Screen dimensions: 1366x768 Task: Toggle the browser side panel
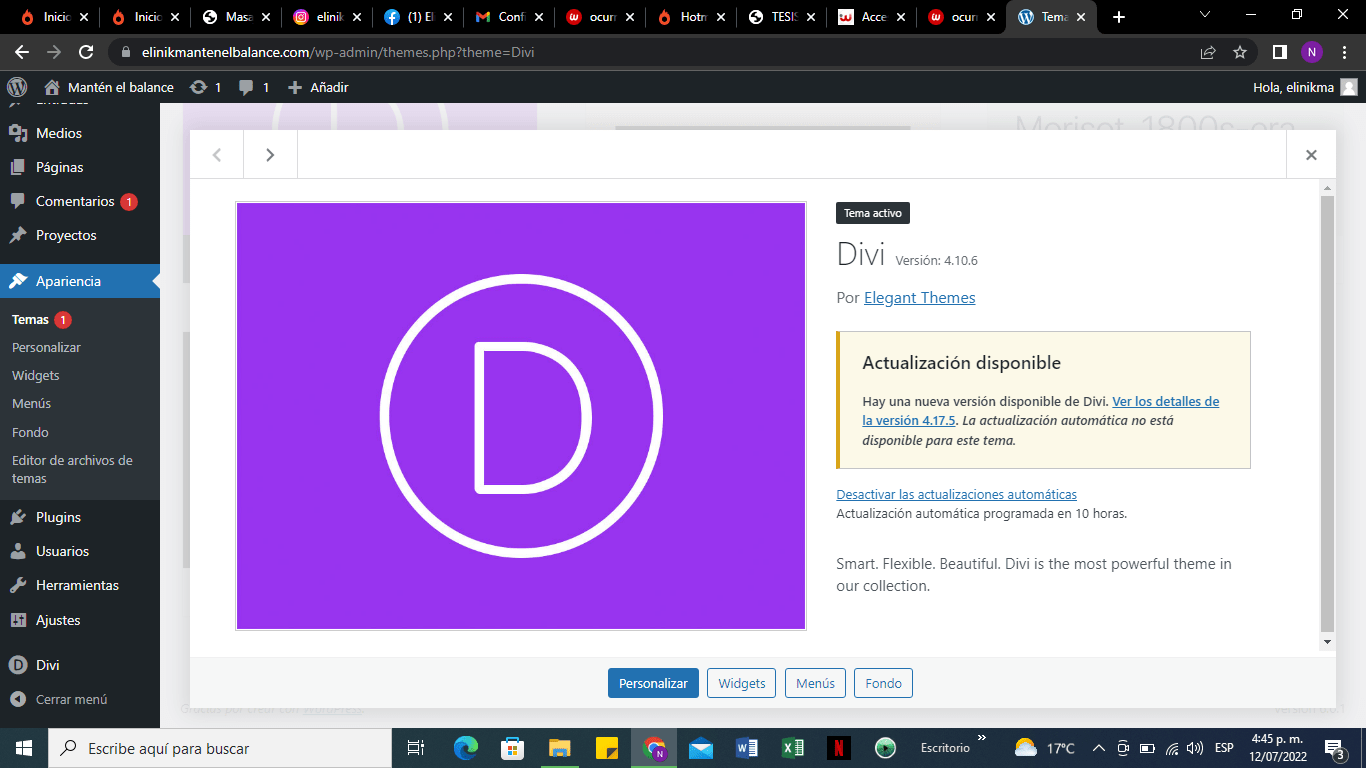(x=1279, y=52)
